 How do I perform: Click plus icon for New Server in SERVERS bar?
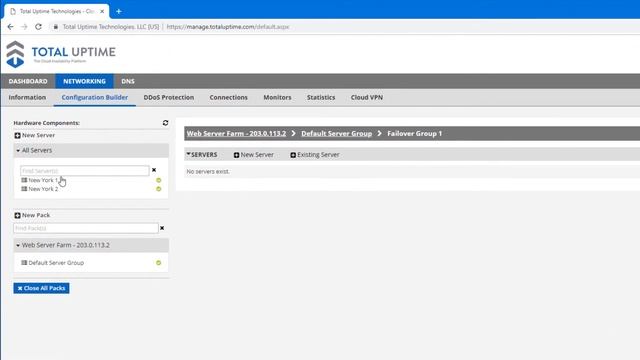(x=236, y=155)
